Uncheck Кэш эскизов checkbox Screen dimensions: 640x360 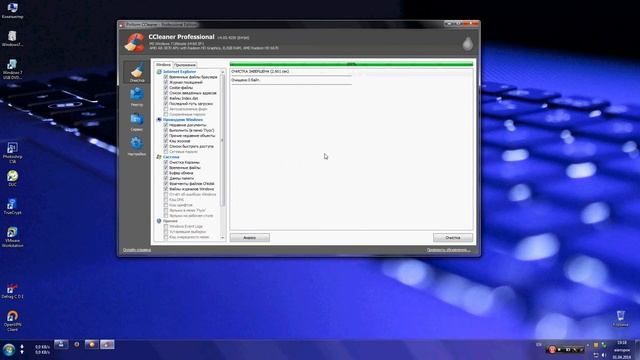point(166,141)
